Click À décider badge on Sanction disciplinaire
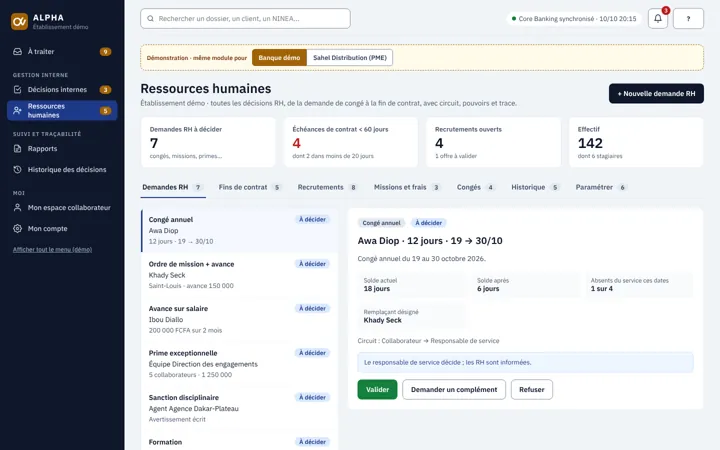720x450 pixels. [312, 398]
